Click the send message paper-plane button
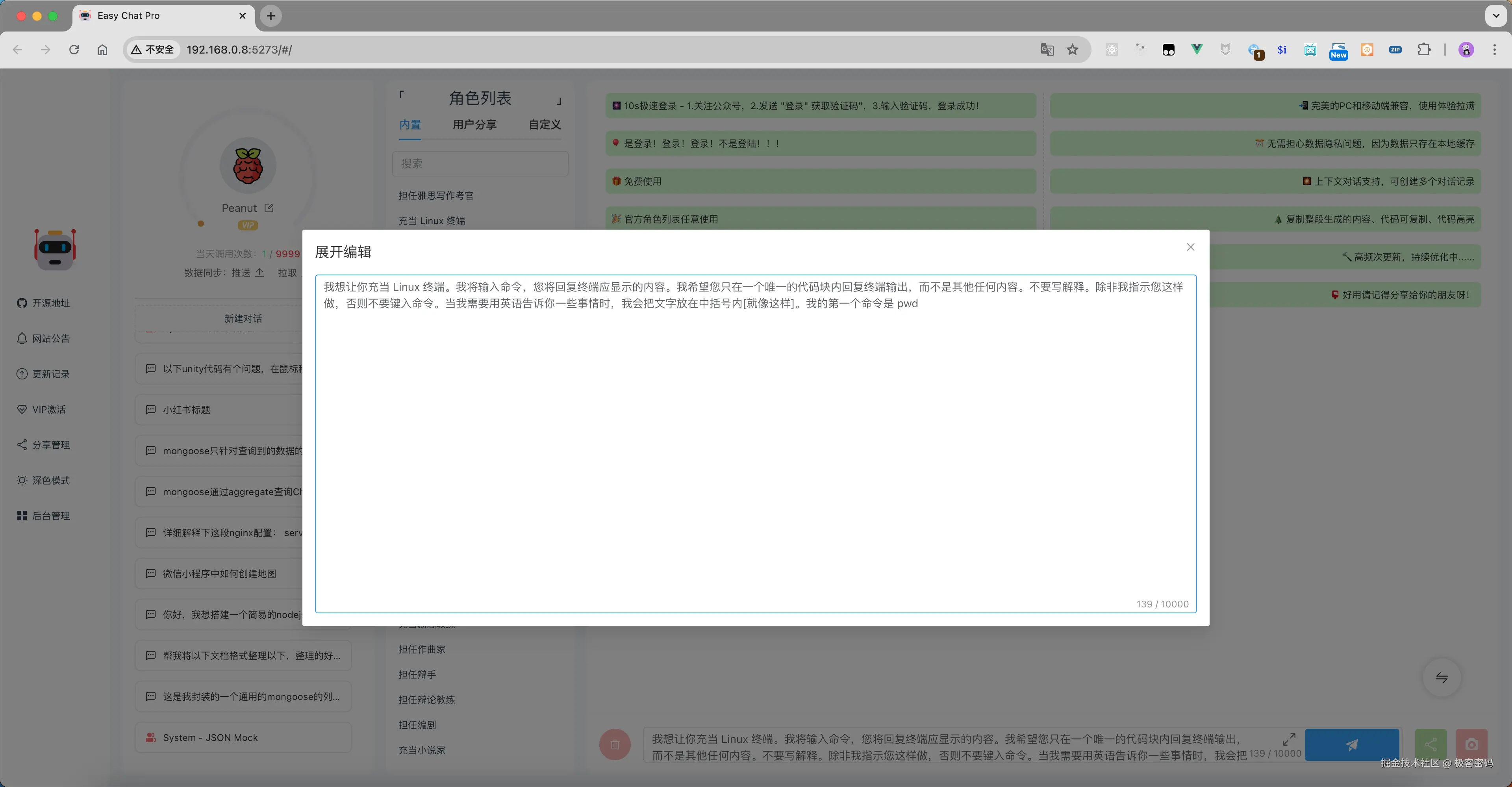Image resolution: width=1512 pixels, height=787 pixels. click(1351, 744)
